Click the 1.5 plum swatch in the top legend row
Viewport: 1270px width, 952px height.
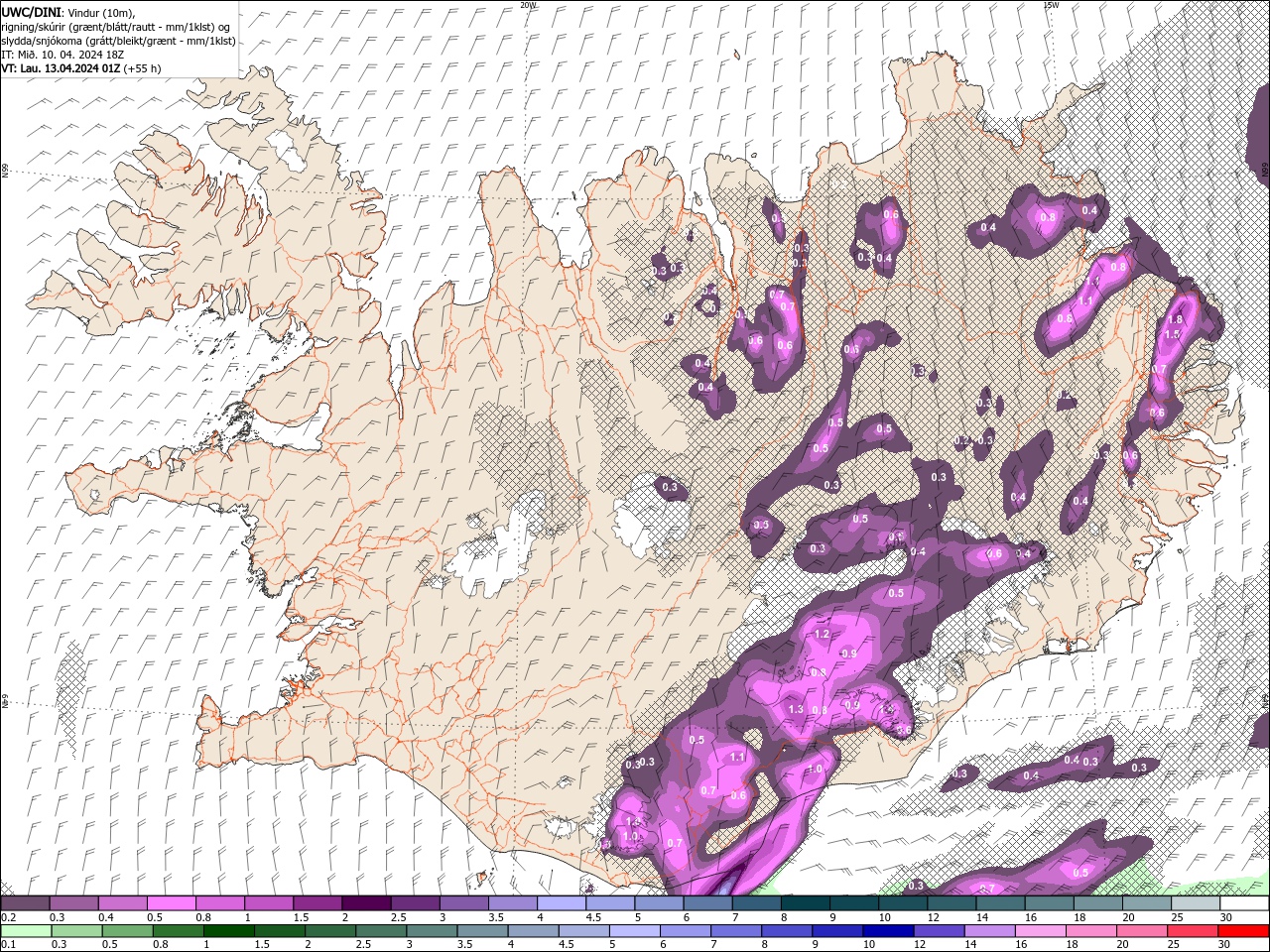click(317, 903)
